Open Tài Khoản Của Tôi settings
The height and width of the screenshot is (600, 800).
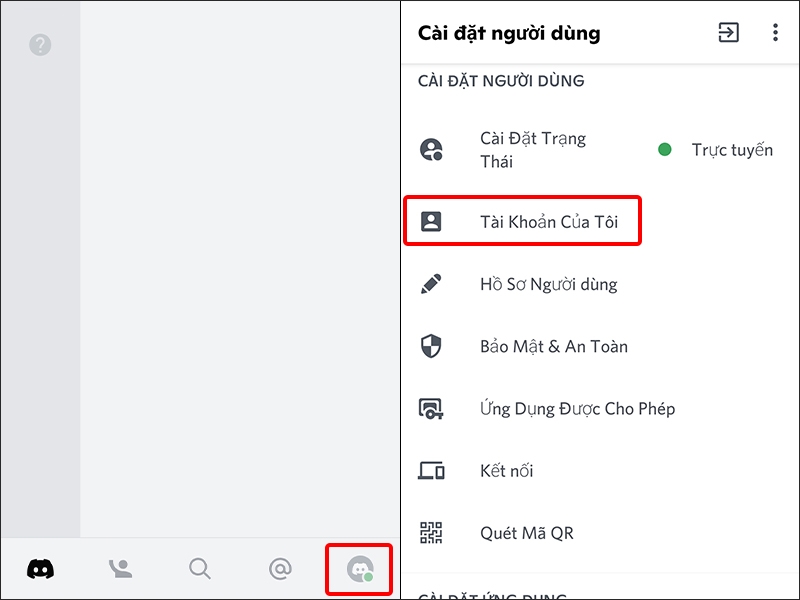pos(544,220)
